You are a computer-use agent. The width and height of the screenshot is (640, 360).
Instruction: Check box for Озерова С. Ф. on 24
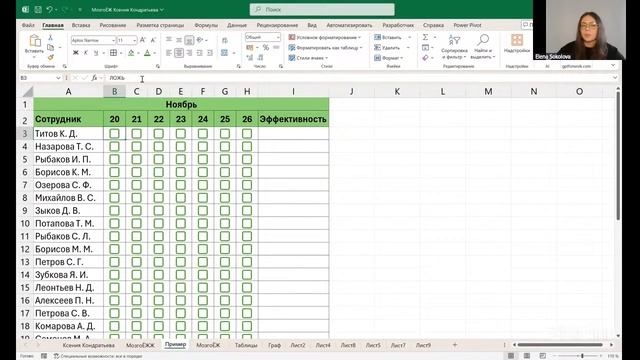pyautogui.click(x=202, y=185)
